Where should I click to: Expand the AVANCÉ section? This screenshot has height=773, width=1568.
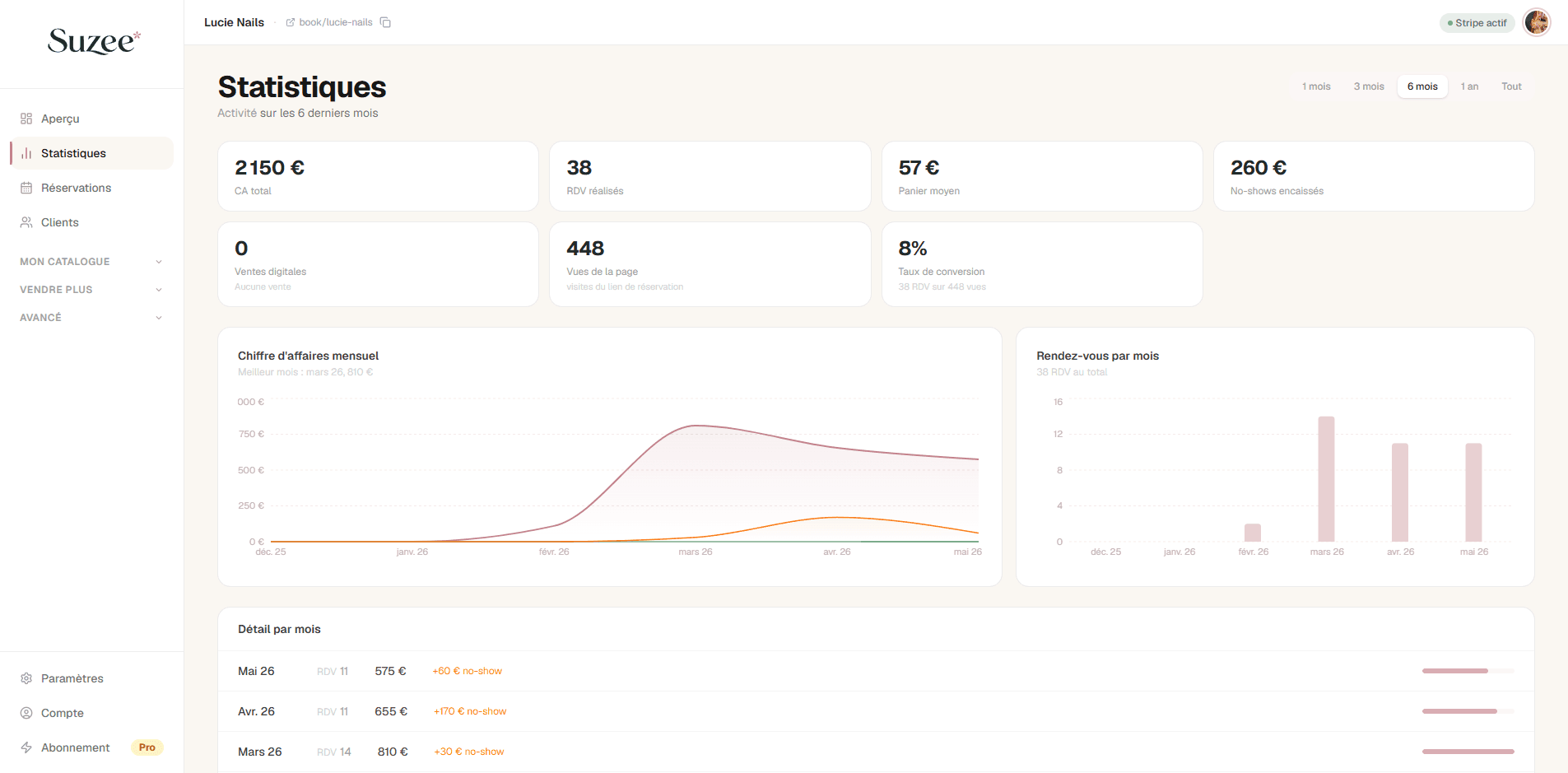tap(91, 318)
